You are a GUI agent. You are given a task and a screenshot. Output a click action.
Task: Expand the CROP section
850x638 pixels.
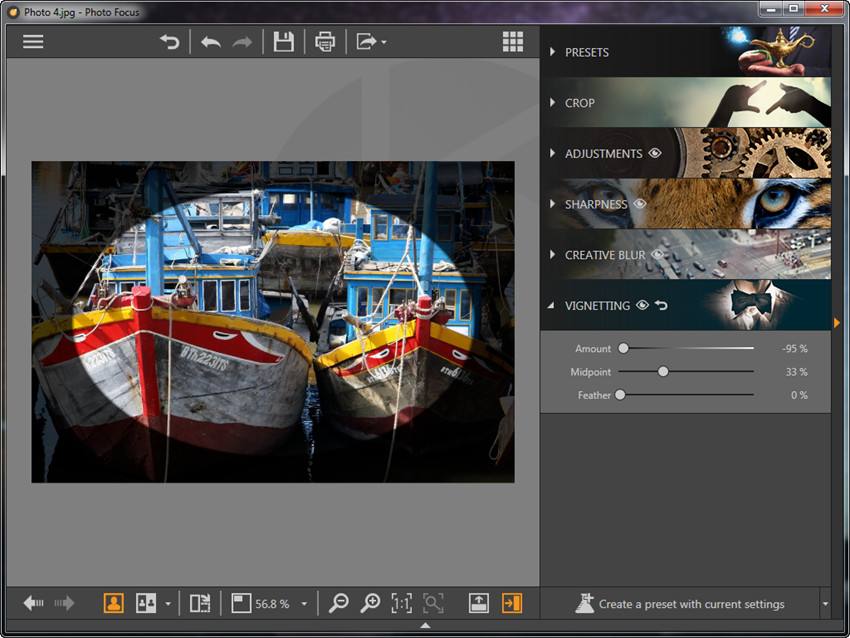click(x=552, y=102)
